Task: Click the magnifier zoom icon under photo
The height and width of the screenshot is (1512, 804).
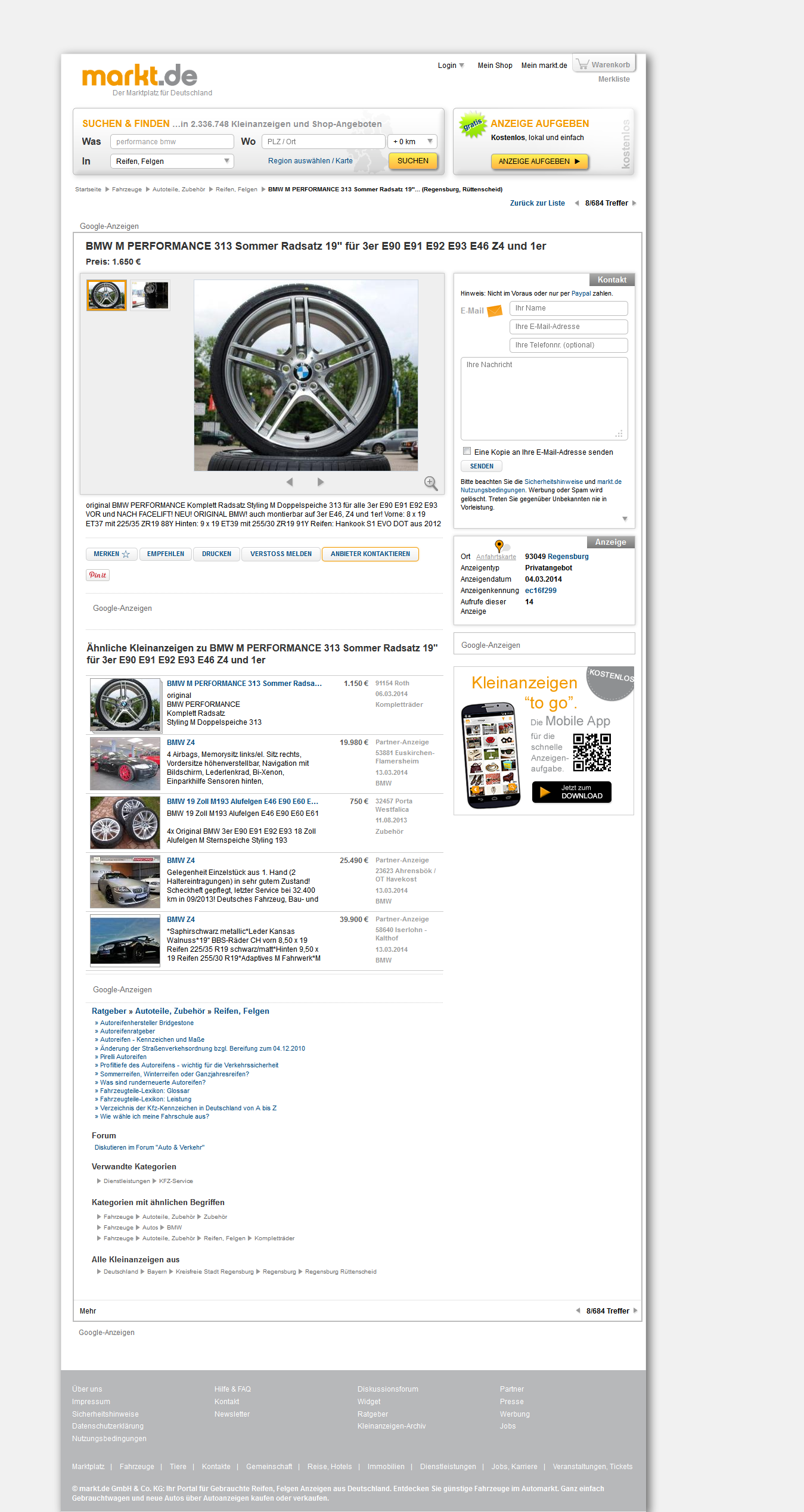Action: click(430, 483)
